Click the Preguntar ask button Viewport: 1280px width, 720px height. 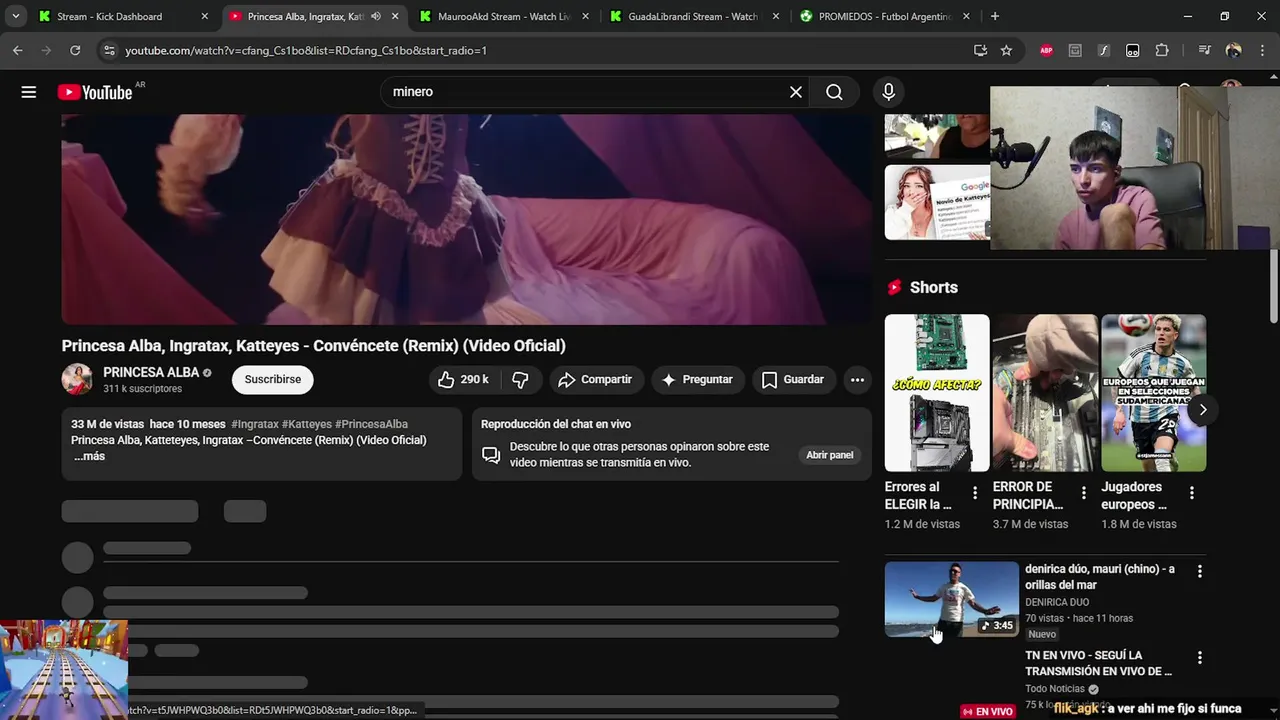pos(697,380)
